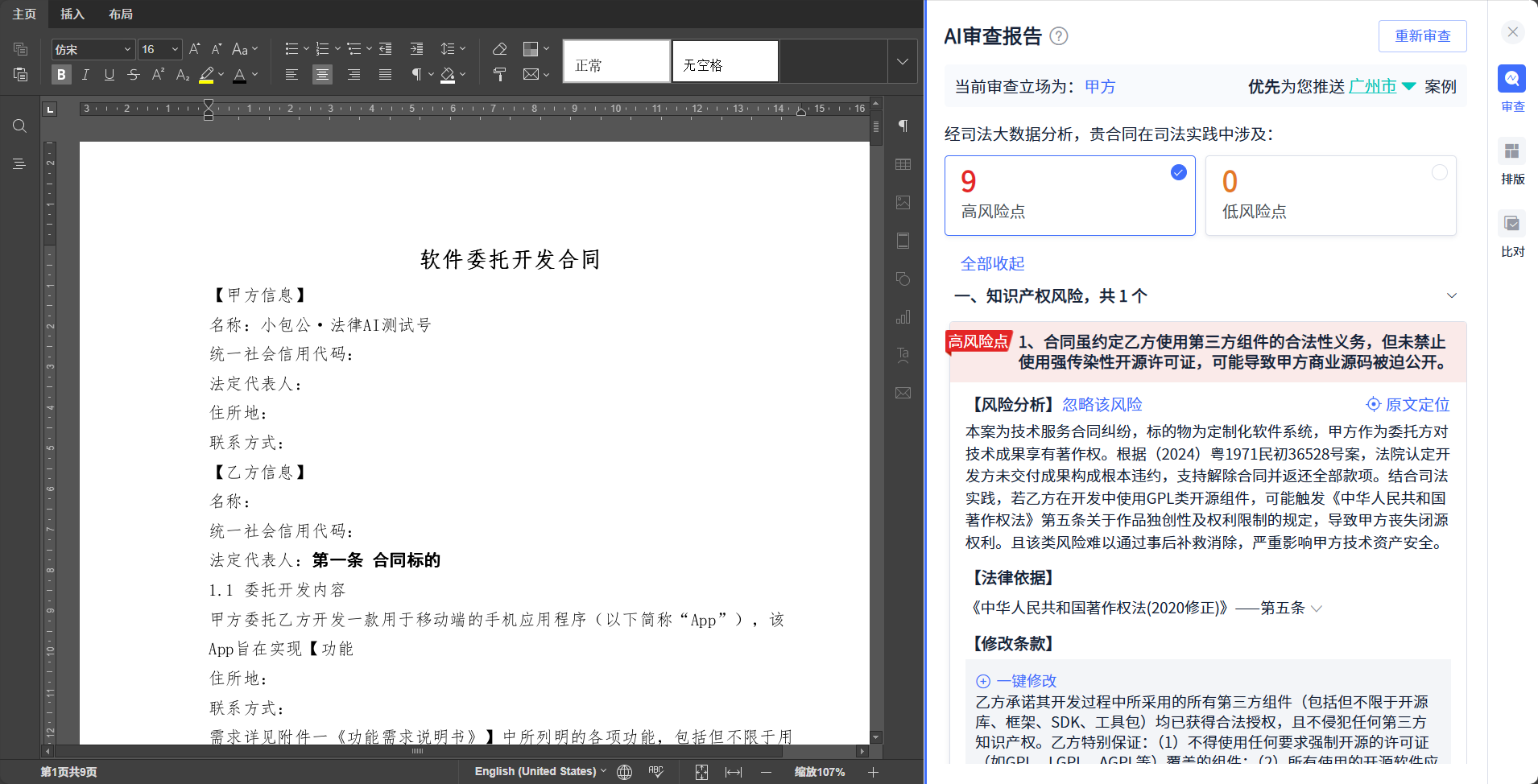Expand the 广州市 city dropdown
The width and height of the screenshot is (1538, 784).
pos(1408,87)
